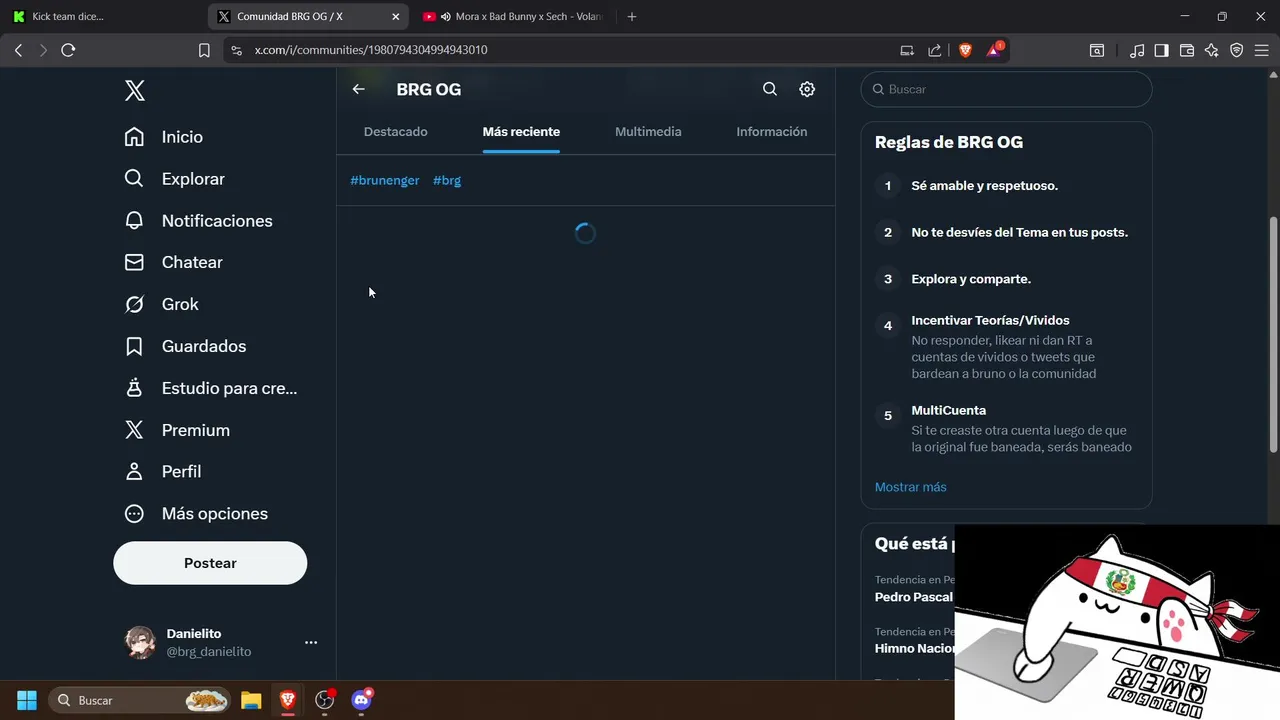Click the Postear button
Viewport: 1280px width, 720px height.
click(210, 563)
